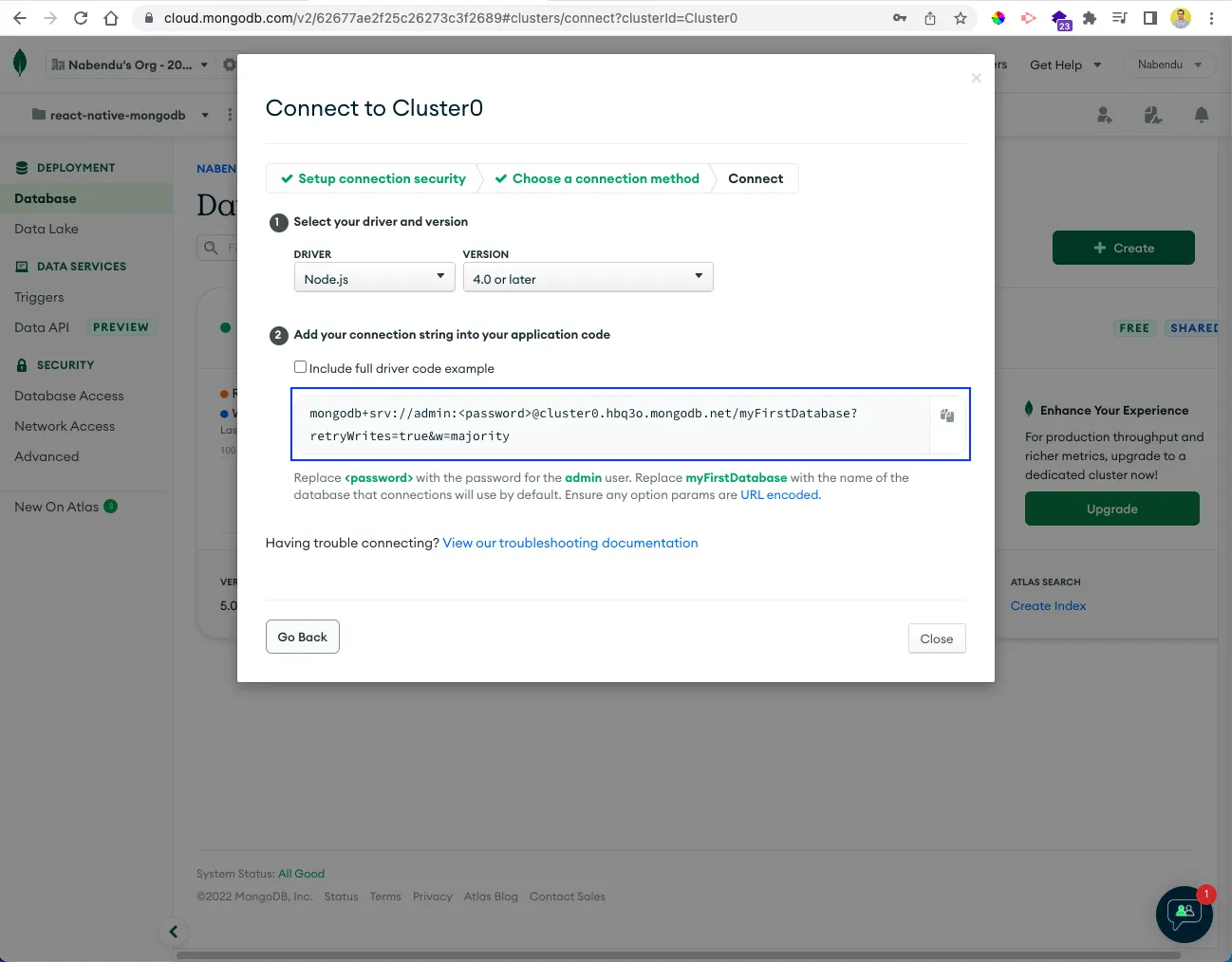Open the media control playlist icon

tap(1120, 18)
